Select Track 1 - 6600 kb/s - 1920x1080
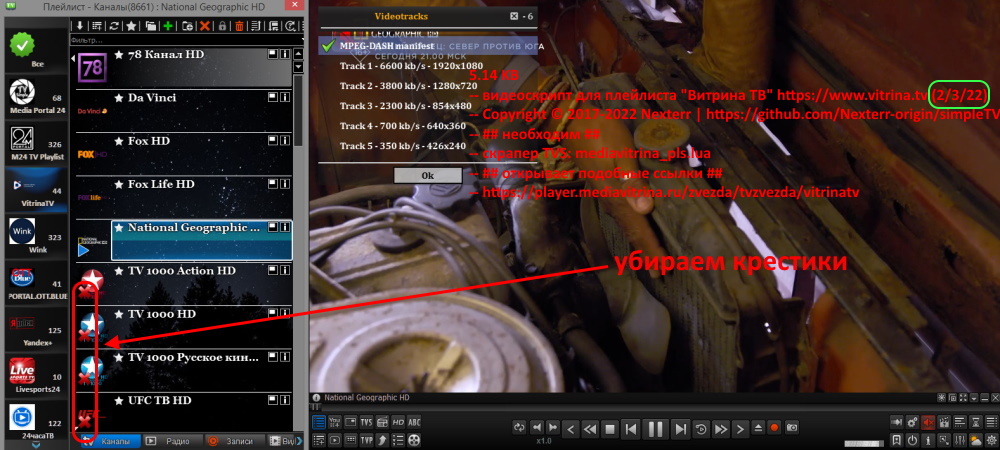The width and height of the screenshot is (1000, 450). [x=411, y=66]
